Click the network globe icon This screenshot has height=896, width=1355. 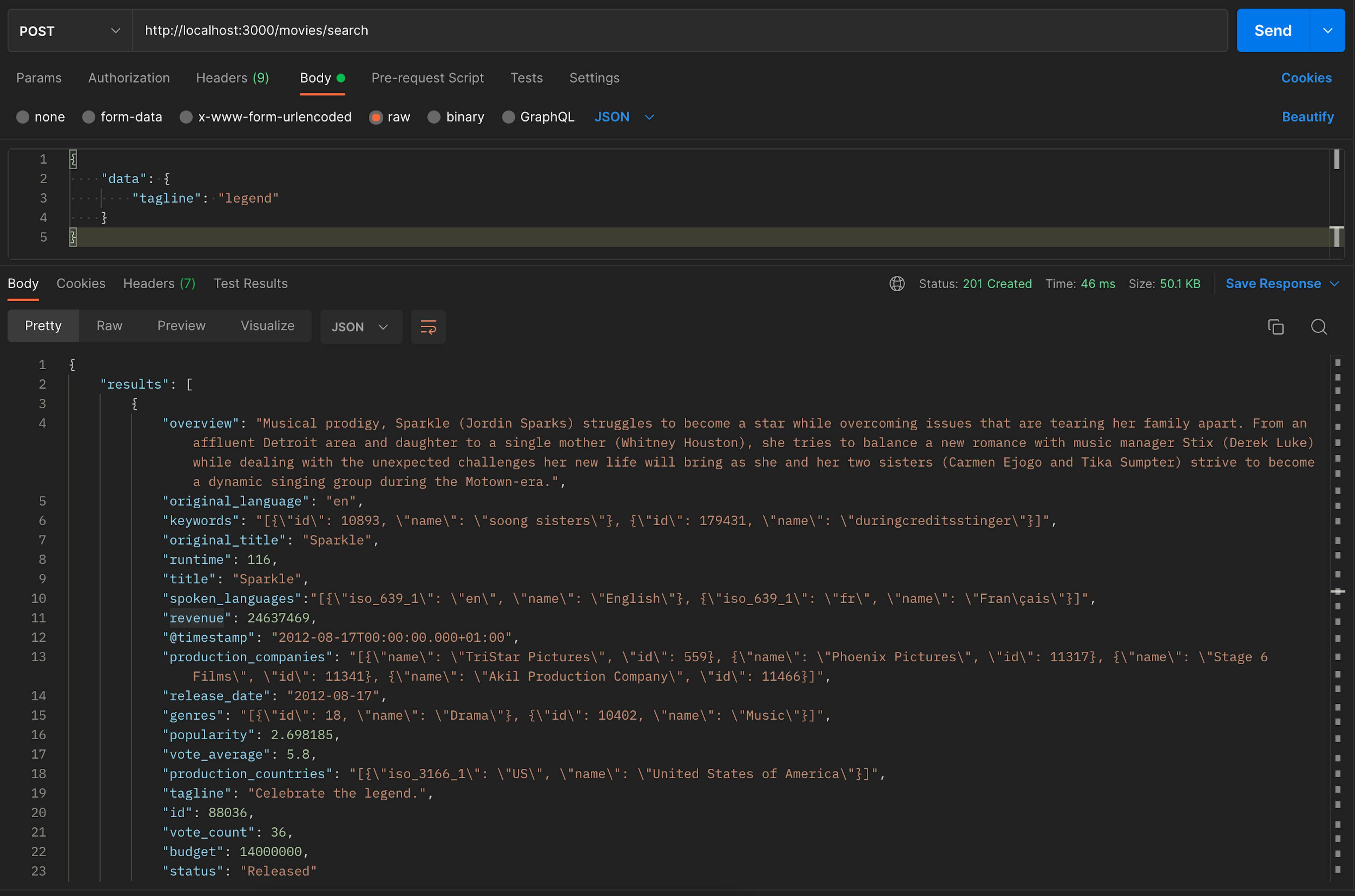(x=897, y=283)
